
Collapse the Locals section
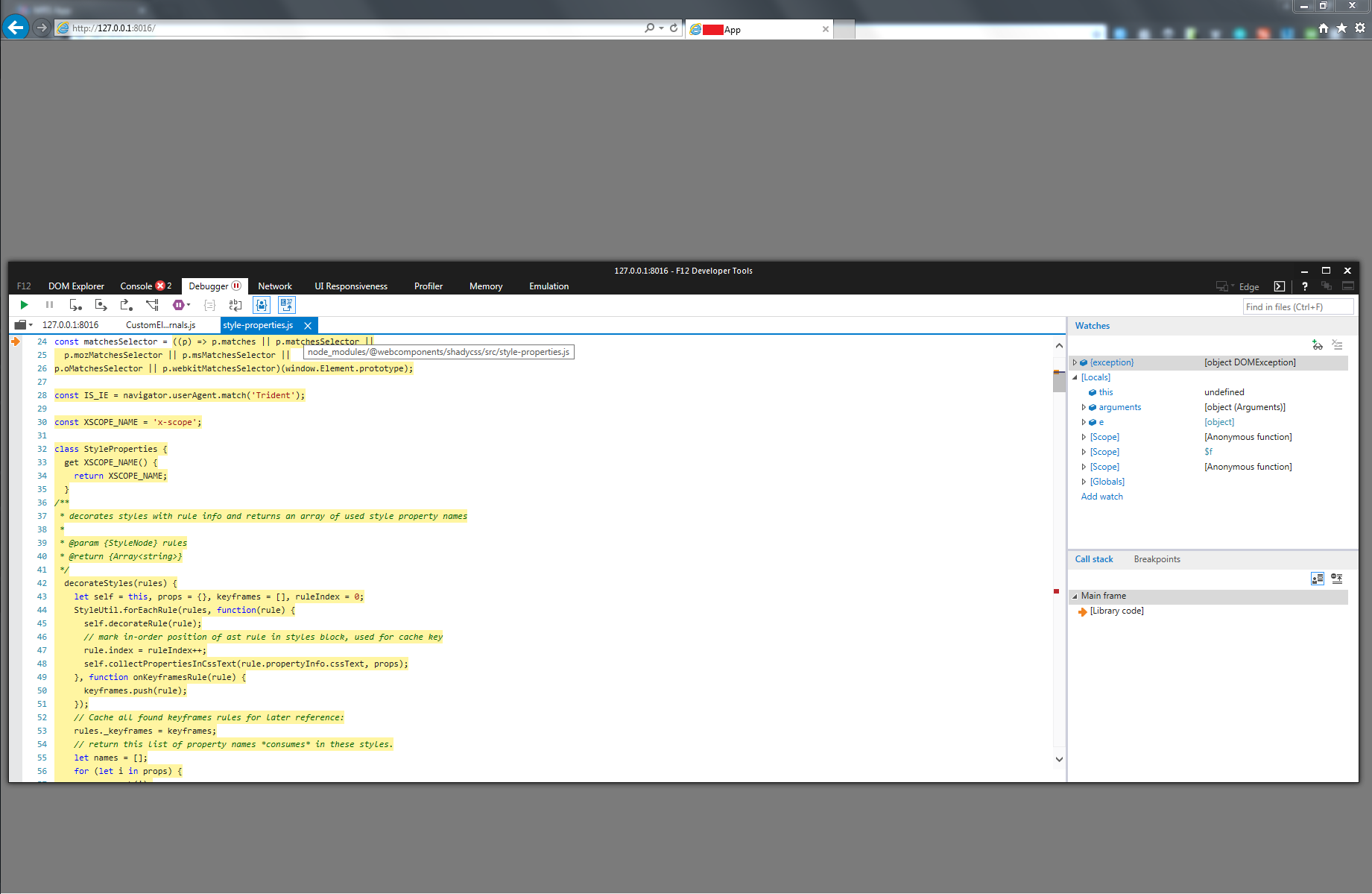click(x=1075, y=377)
